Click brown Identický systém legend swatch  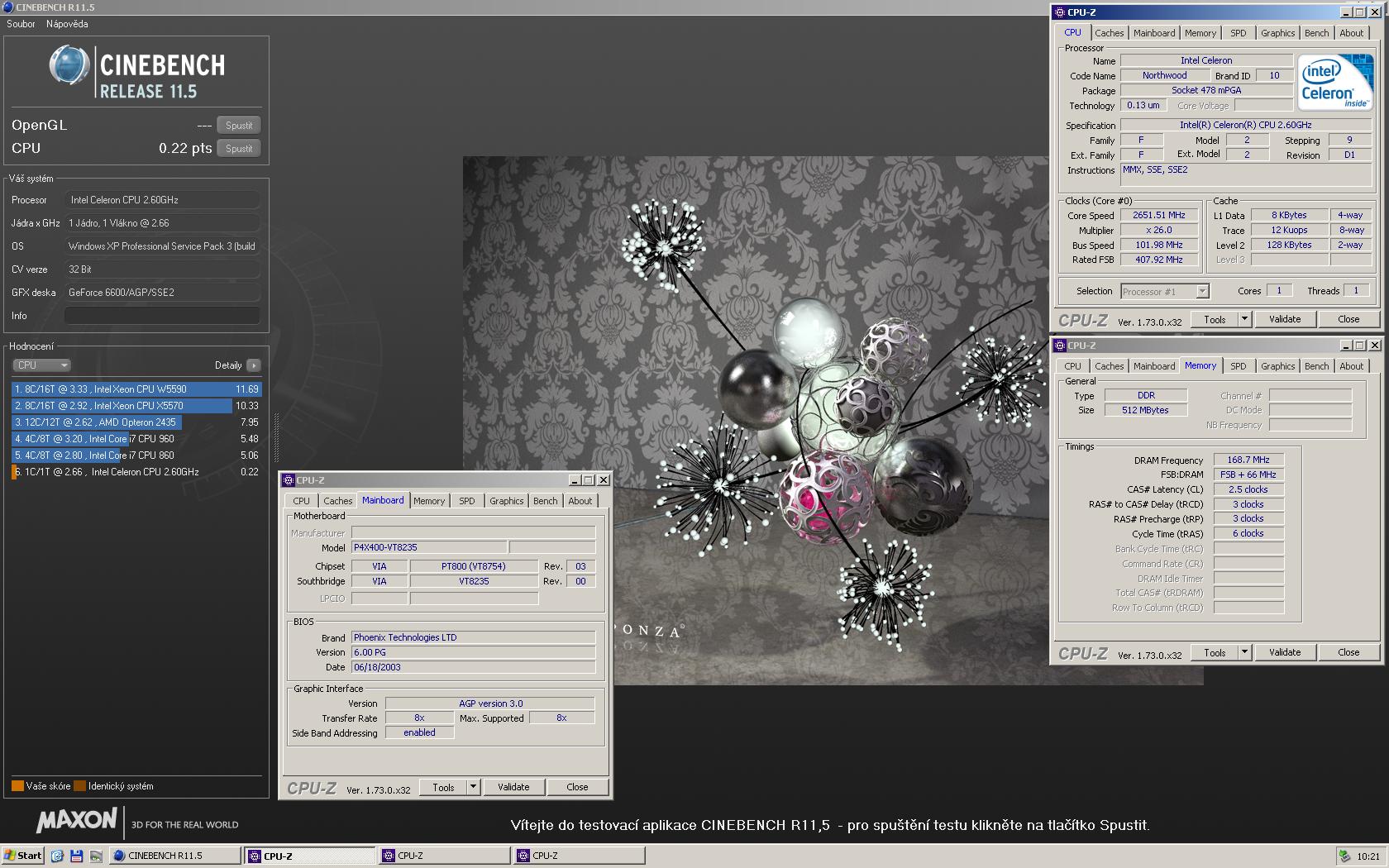point(79,786)
